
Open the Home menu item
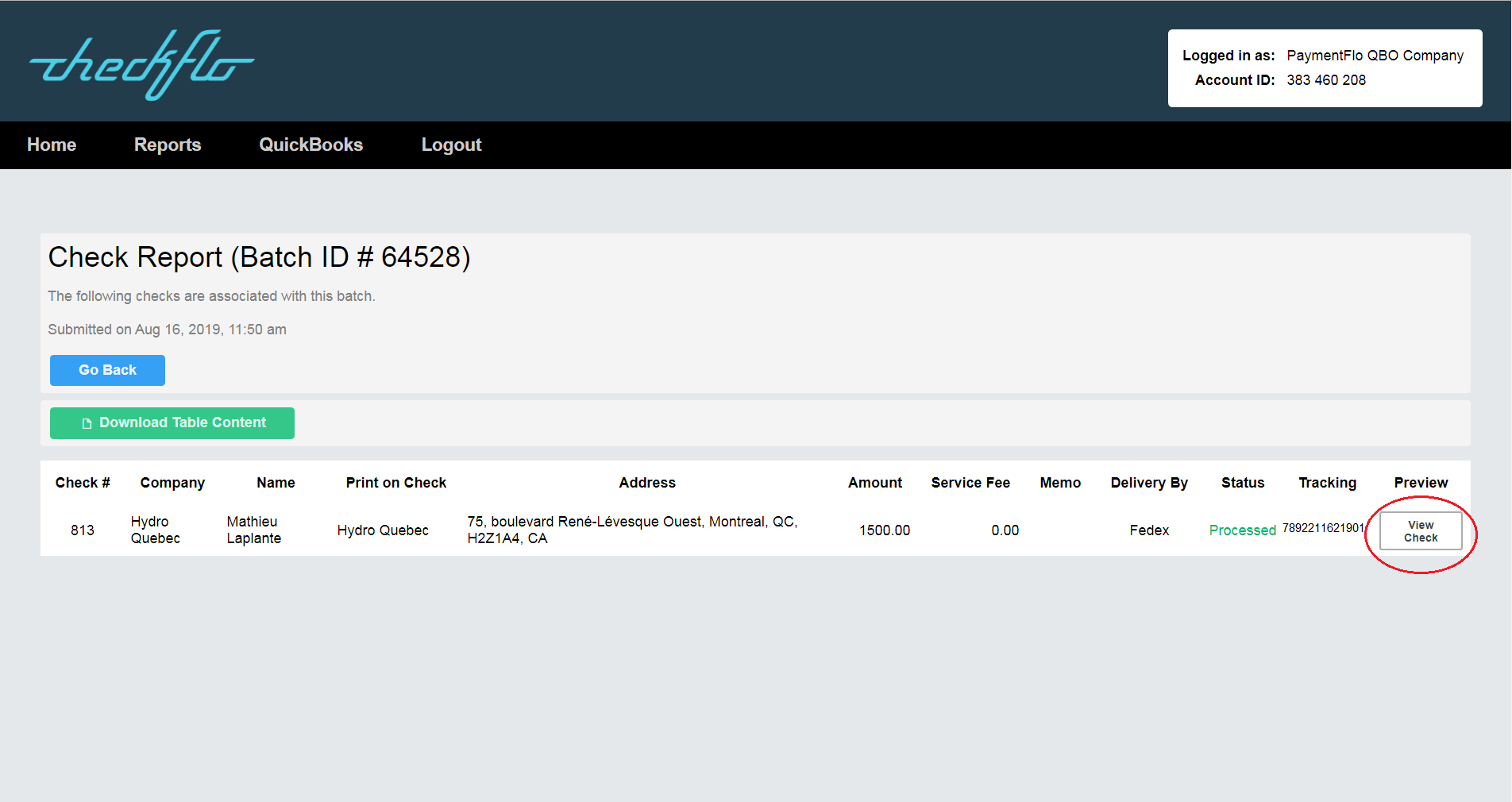52,145
